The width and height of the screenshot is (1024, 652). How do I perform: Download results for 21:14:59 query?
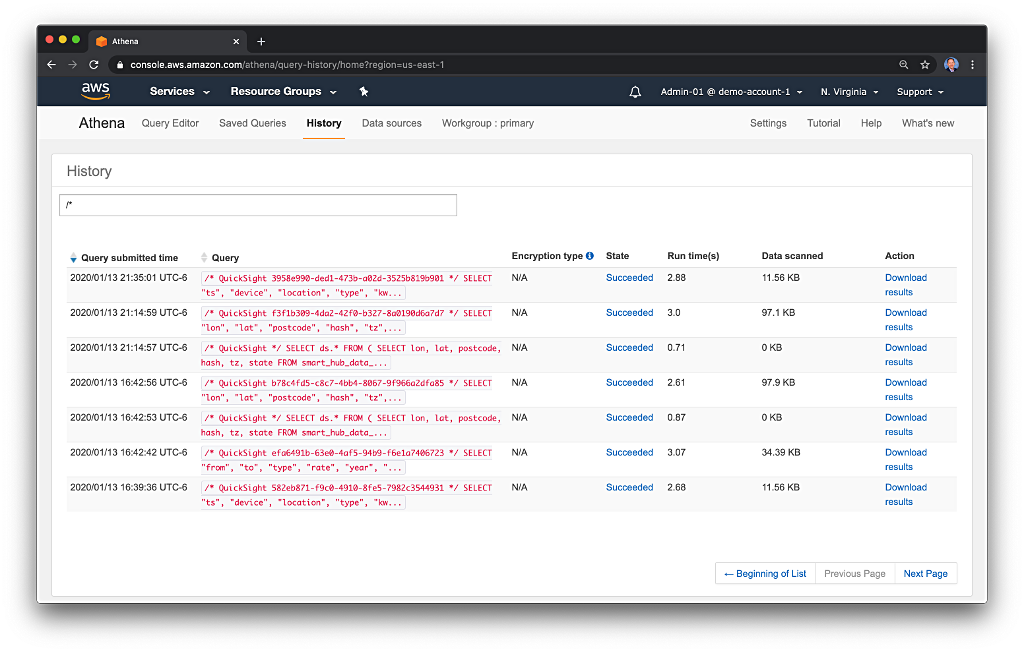point(906,320)
